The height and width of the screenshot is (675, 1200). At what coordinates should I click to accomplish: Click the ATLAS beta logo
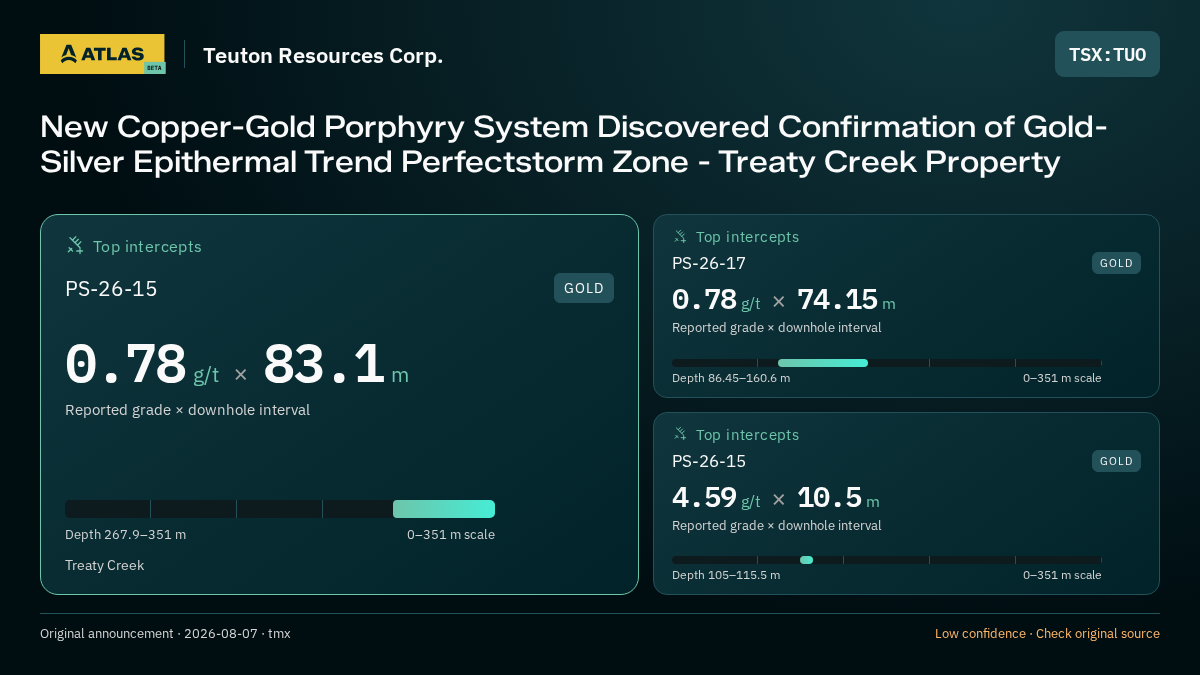coord(102,54)
